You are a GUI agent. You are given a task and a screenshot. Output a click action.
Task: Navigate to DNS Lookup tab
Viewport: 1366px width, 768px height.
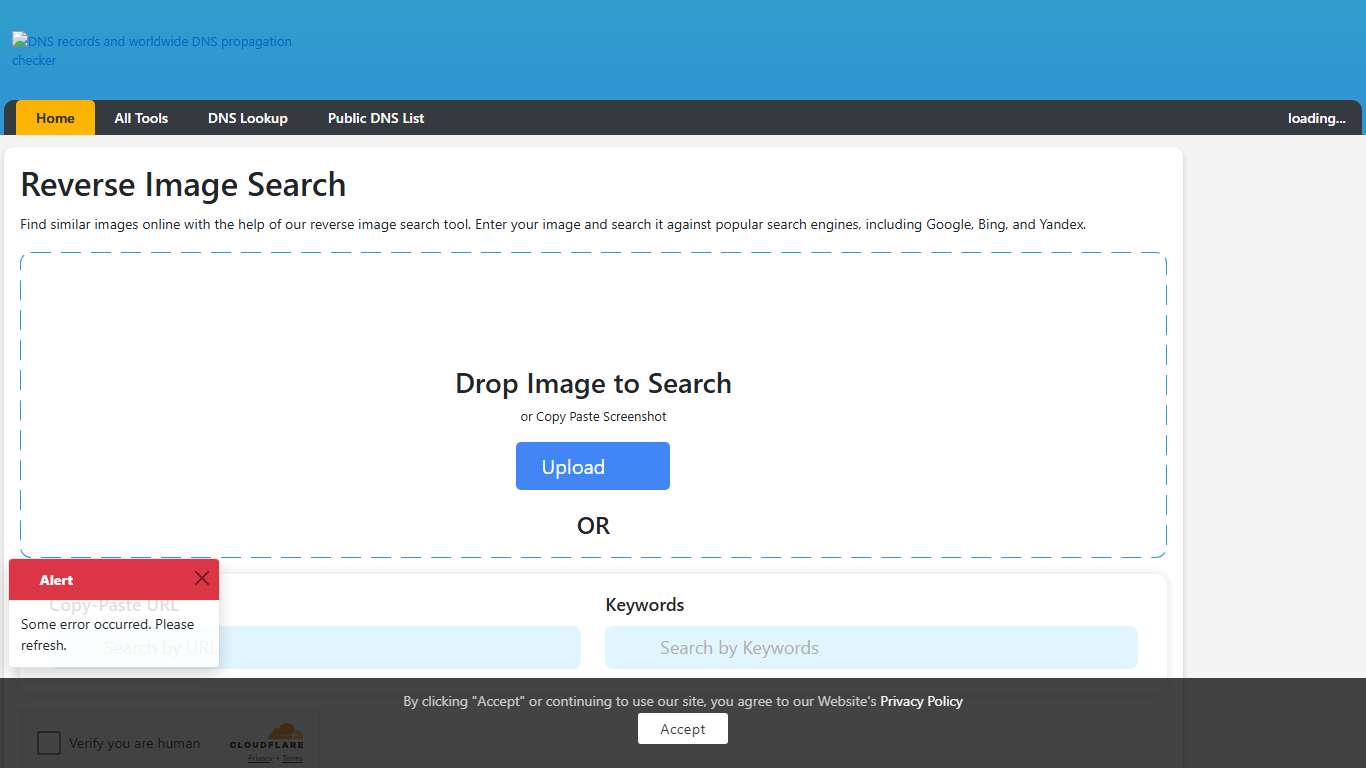247,117
